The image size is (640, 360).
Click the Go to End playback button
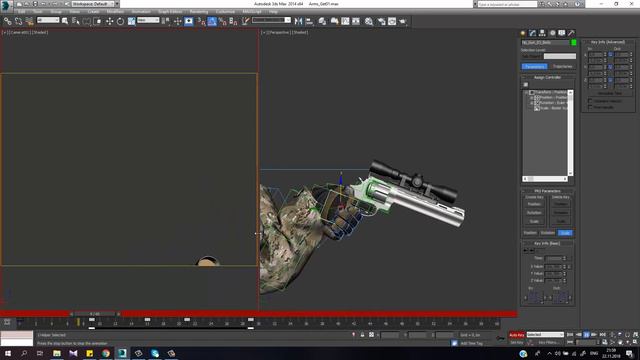(x=602, y=335)
